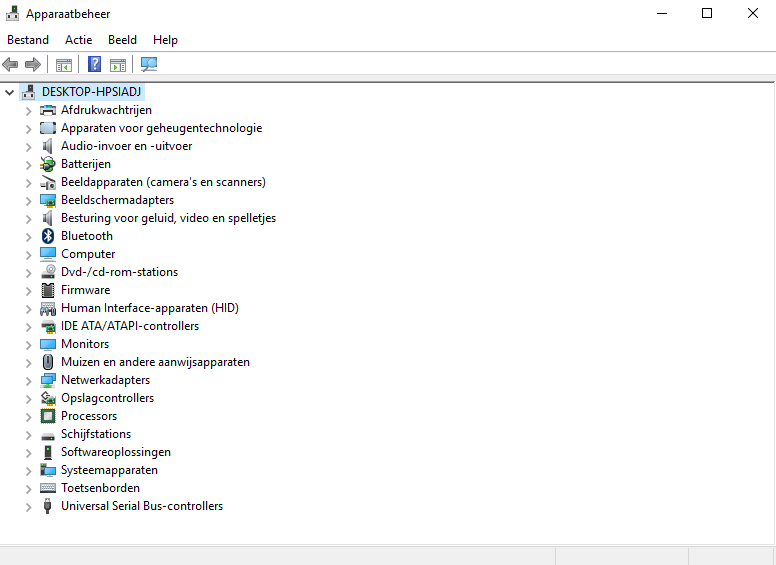Open the Actie menu
Screen dimensions: 776x565
pyautogui.click(x=79, y=40)
